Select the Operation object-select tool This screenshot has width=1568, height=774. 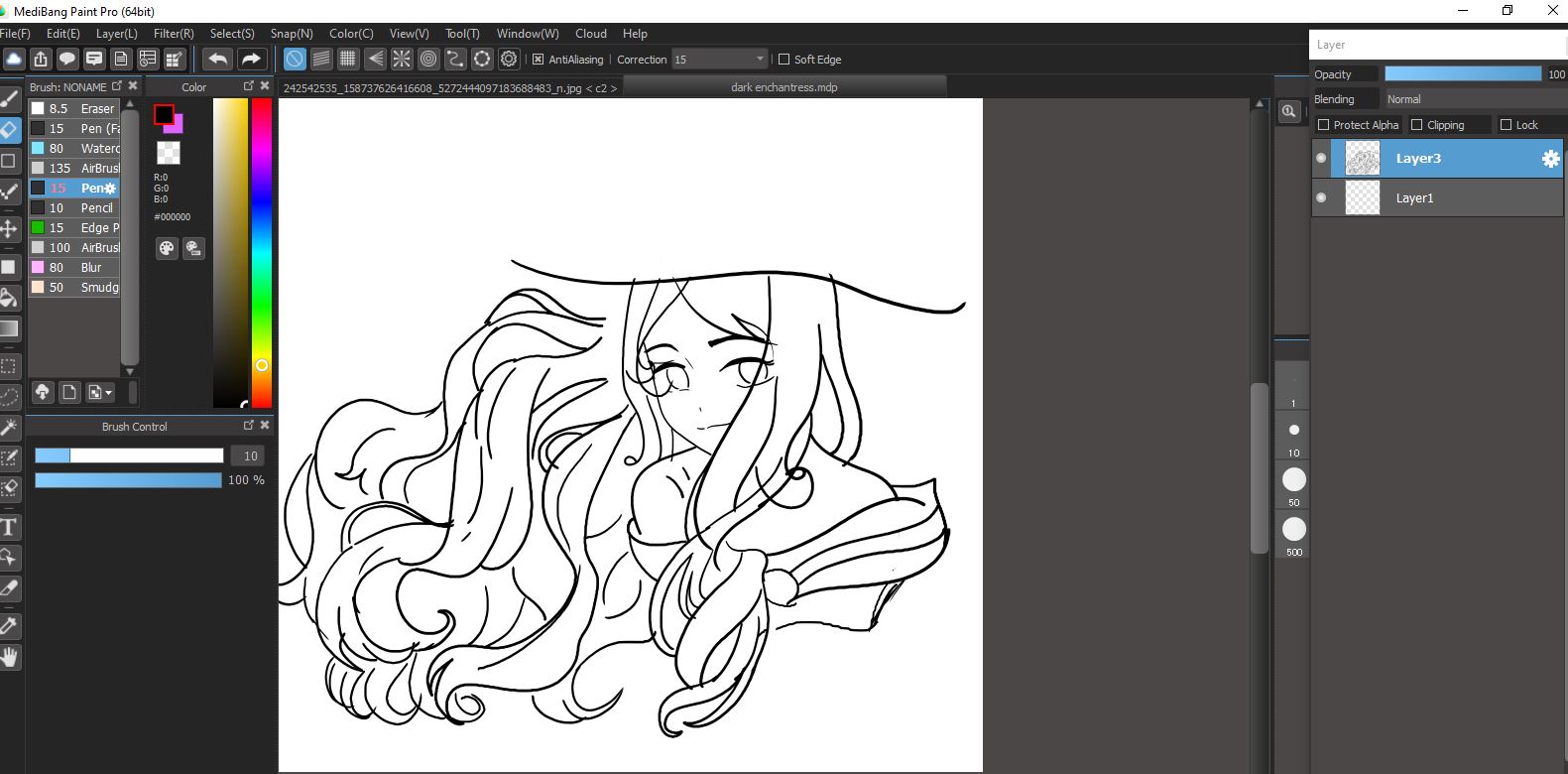click(x=9, y=557)
